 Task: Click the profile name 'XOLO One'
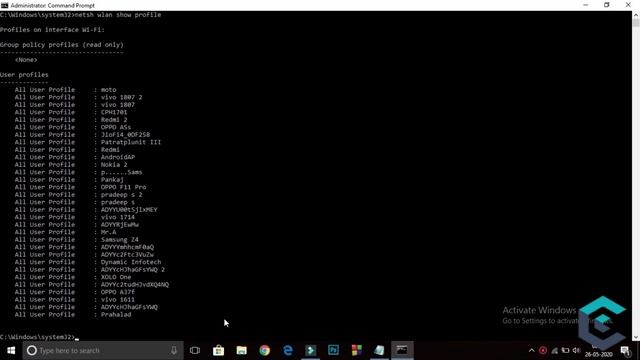click(116, 277)
